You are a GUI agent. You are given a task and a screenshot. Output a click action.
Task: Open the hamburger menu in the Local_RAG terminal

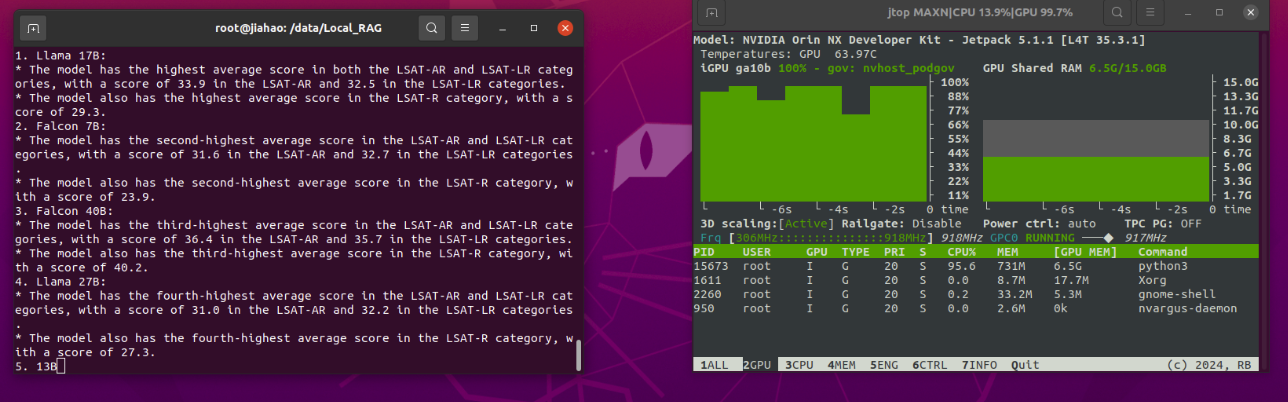pos(464,28)
